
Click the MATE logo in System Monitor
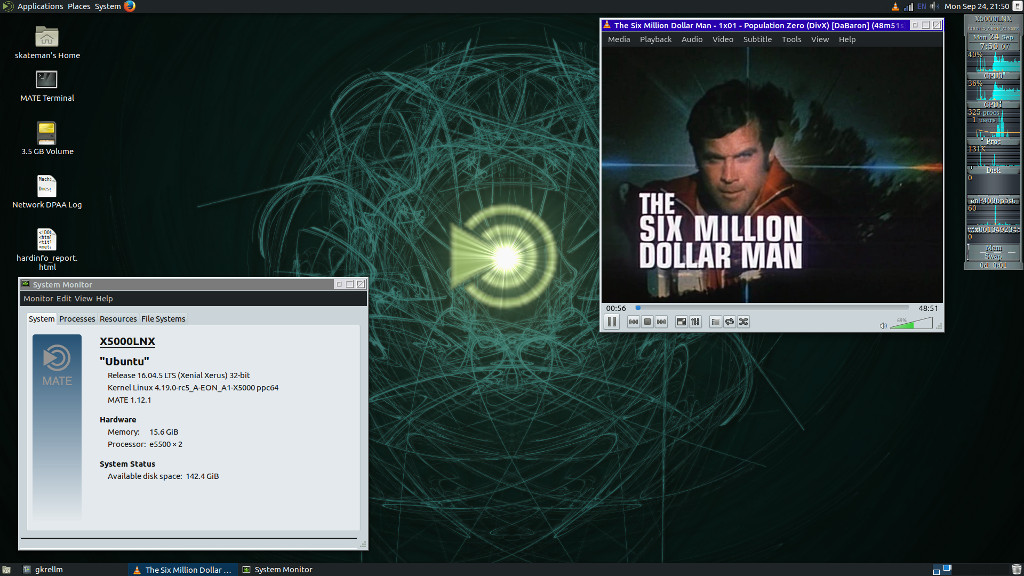point(57,365)
